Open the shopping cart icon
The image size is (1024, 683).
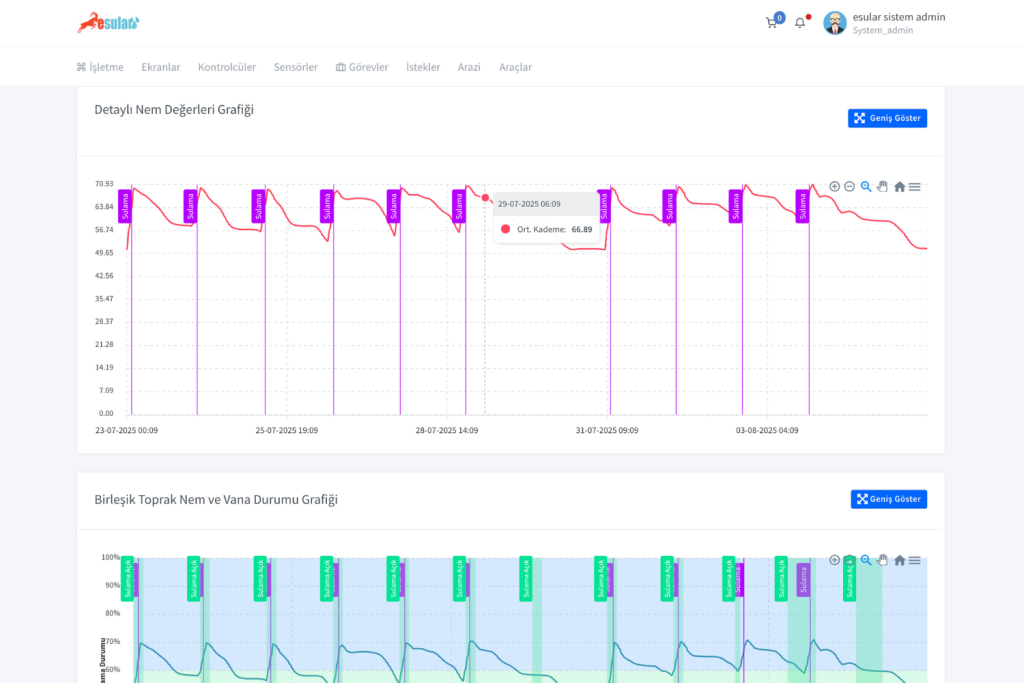772,23
